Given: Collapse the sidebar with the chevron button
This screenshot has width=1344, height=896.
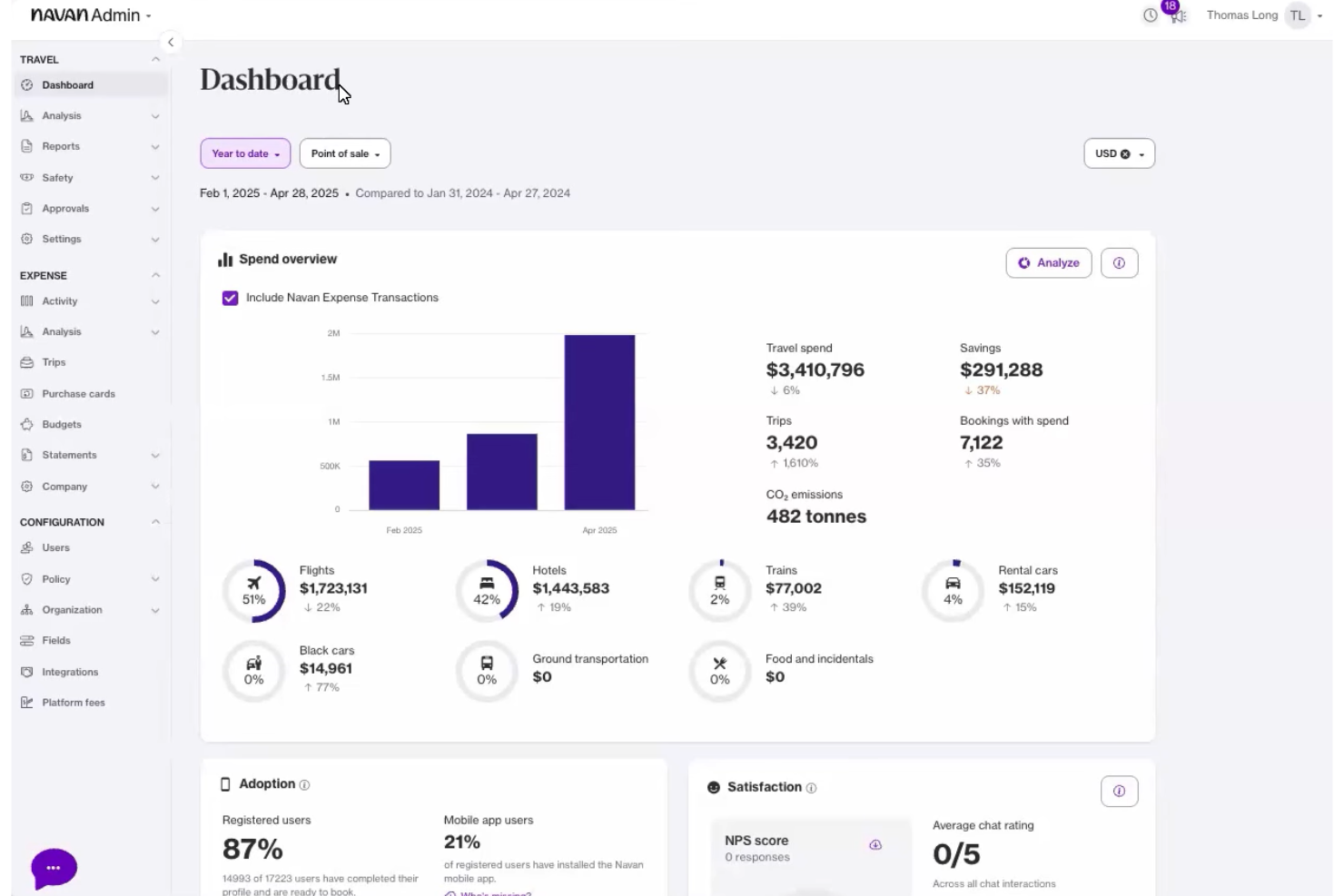Looking at the screenshot, I should click(x=171, y=42).
